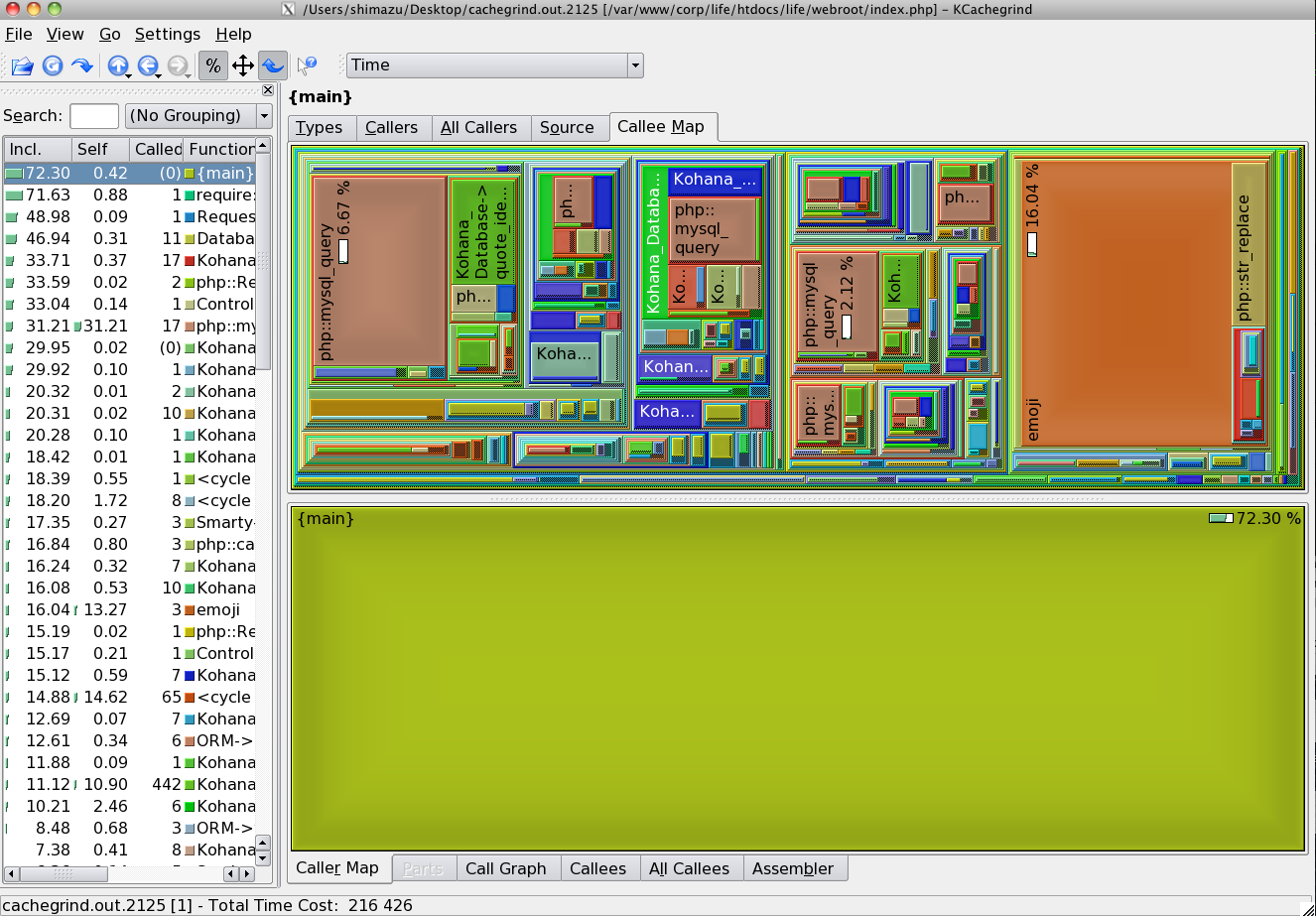Screen dimensions: 1316x916
Task: Click the Go Up navigation icon
Action: tap(116, 66)
